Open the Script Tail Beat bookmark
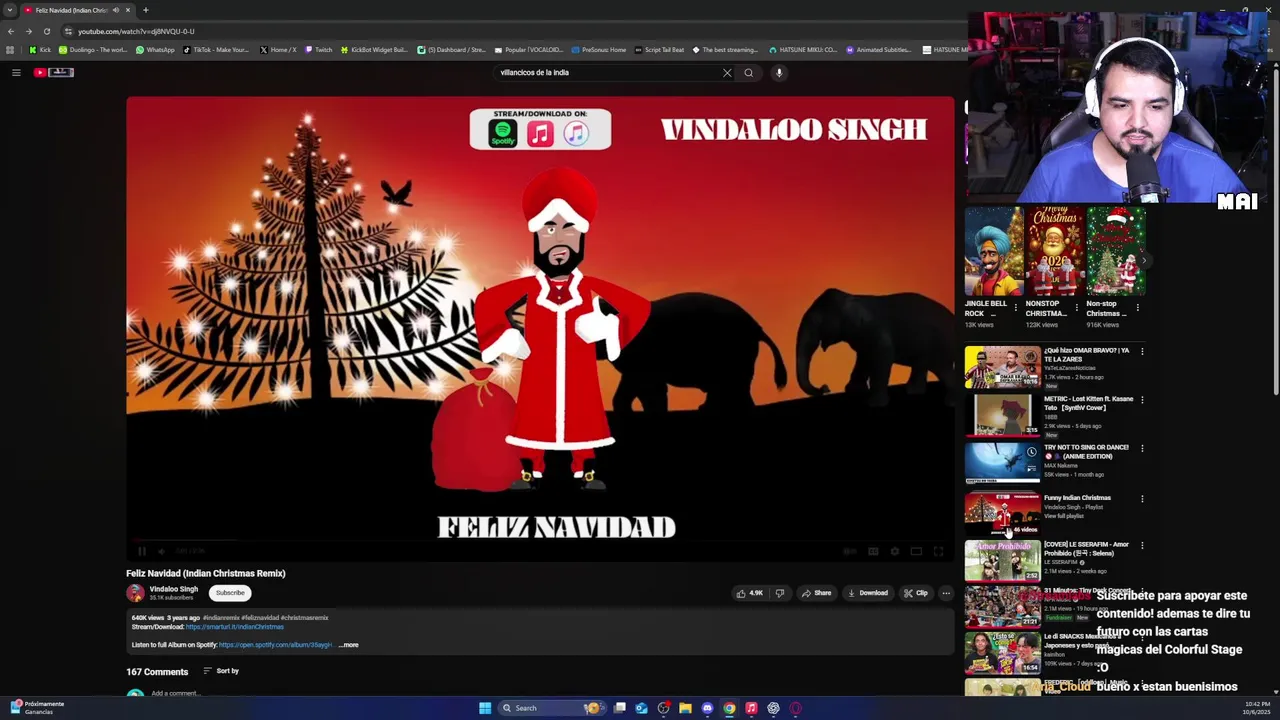The width and height of the screenshot is (1280, 720). point(660,50)
